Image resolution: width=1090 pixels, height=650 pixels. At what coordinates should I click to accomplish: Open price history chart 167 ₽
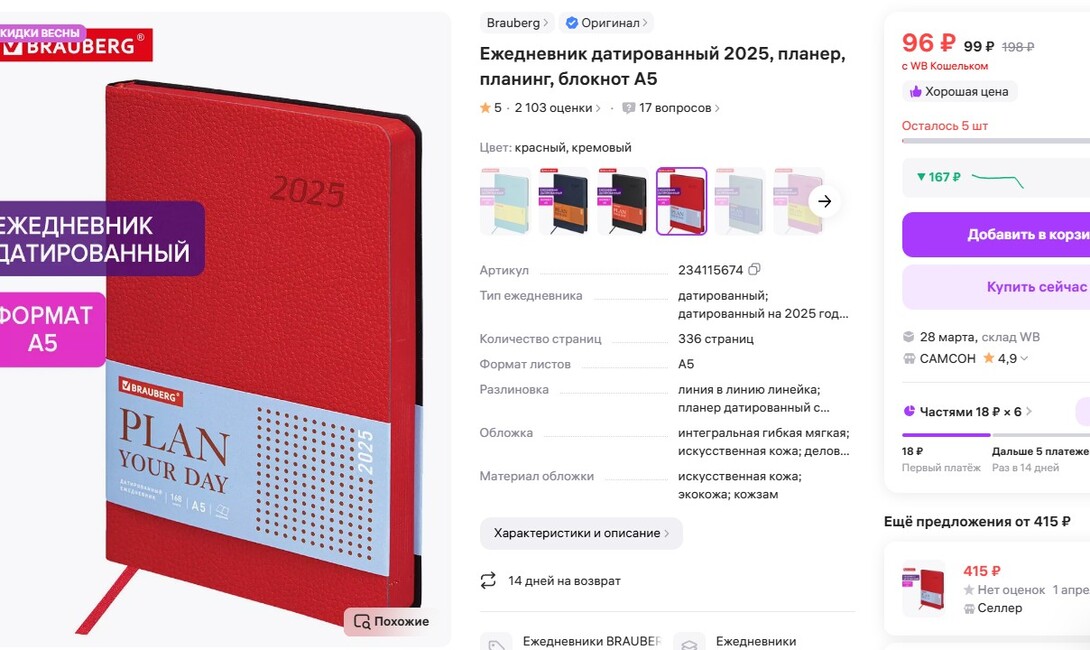(x=996, y=177)
